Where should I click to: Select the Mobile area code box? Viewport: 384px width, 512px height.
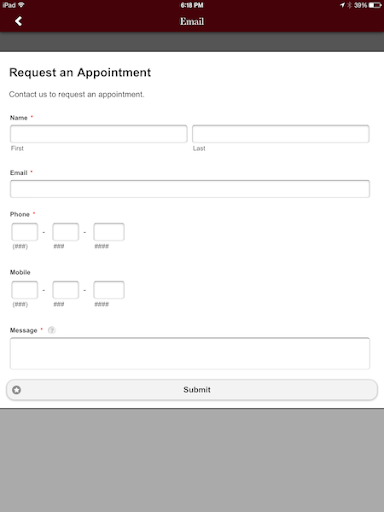[25, 290]
